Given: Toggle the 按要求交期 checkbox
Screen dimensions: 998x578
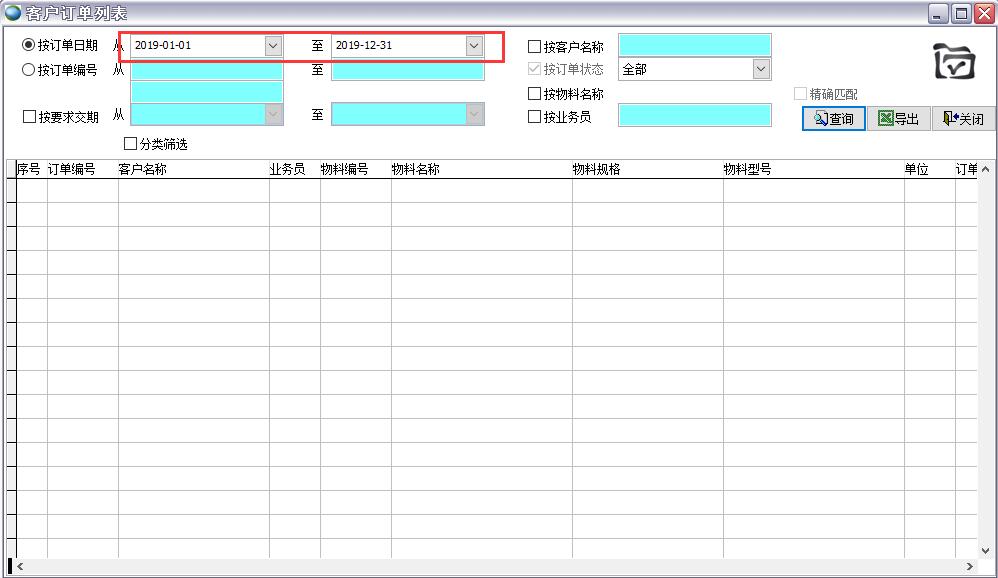Looking at the screenshot, I should 29,117.
